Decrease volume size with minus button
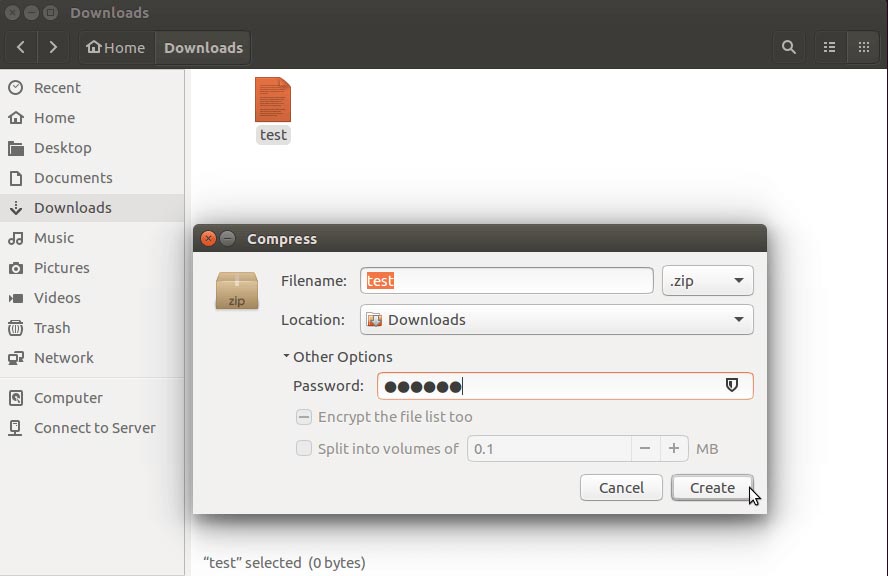Image resolution: width=888 pixels, height=576 pixels. 644,449
